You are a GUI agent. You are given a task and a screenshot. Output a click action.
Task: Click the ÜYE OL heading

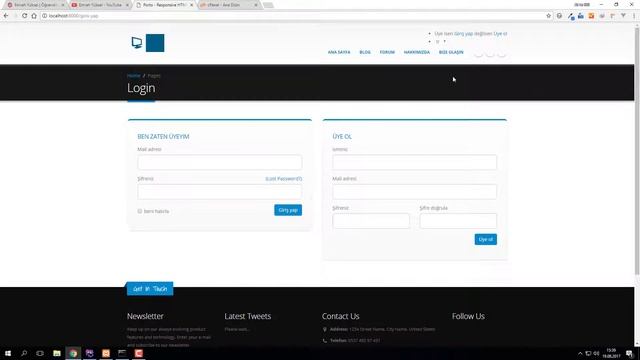pos(342,136)
